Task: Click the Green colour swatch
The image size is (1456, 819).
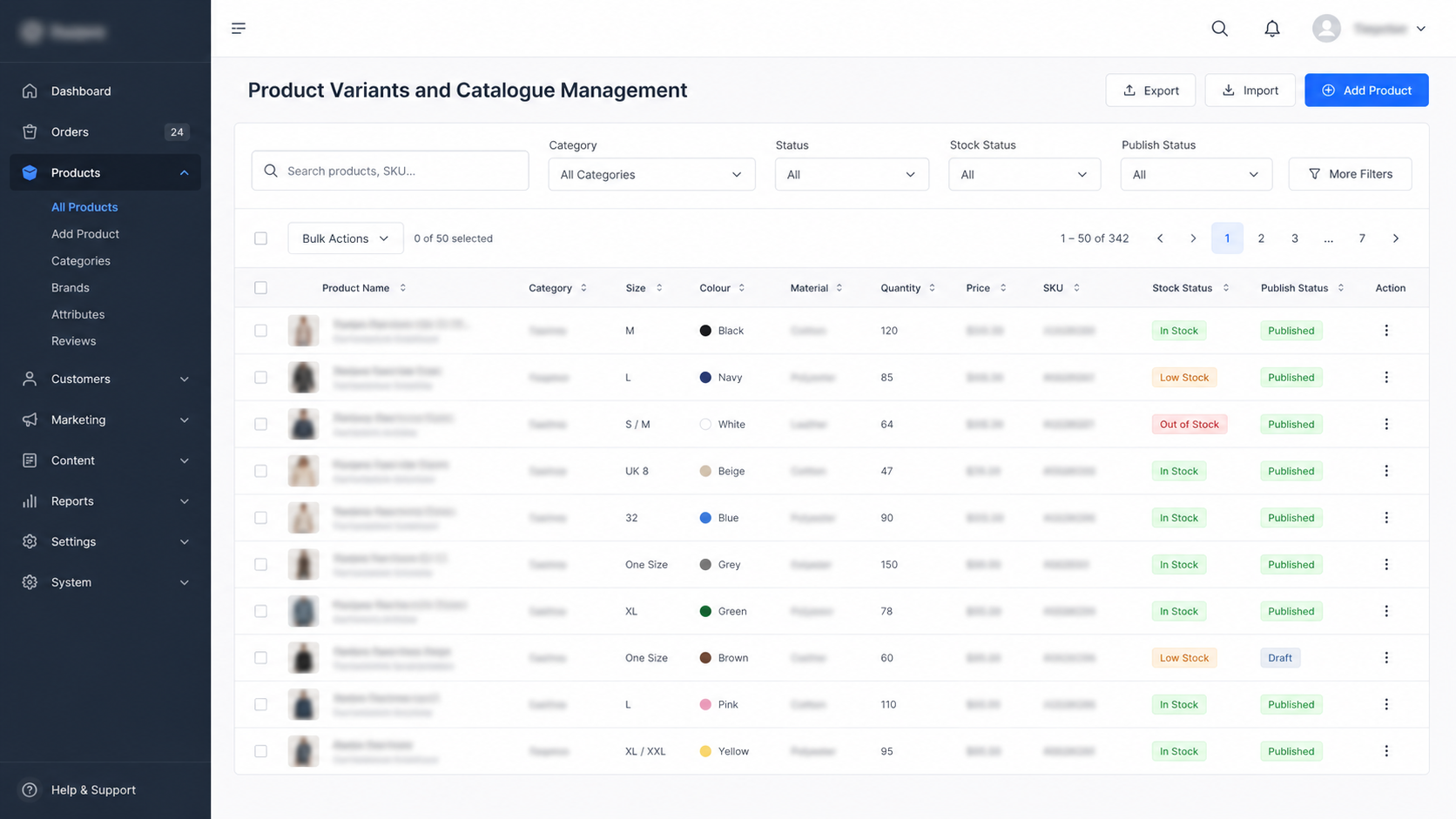Action: [x=705, y=611]
